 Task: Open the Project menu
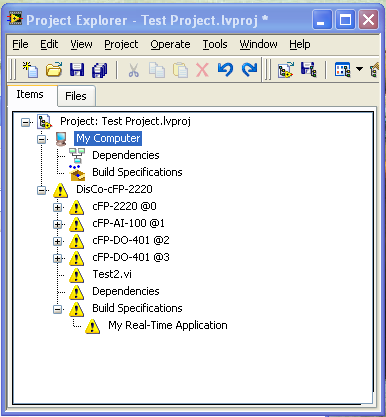(121, 44)
